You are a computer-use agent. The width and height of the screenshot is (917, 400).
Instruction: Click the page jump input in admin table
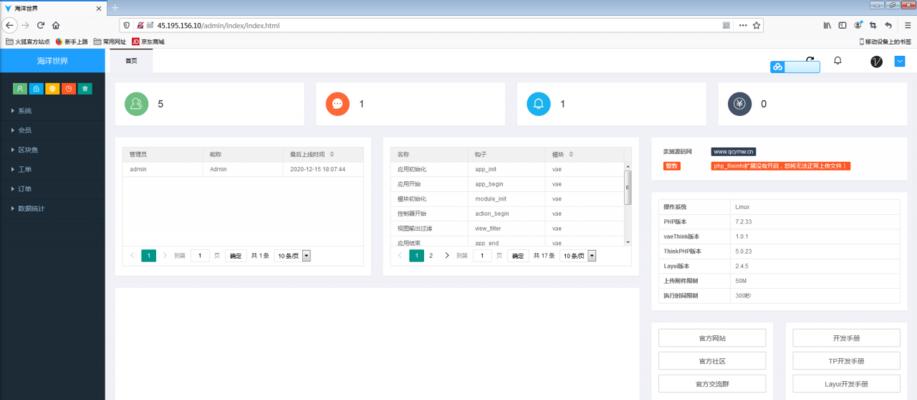(x=200, y=256)
